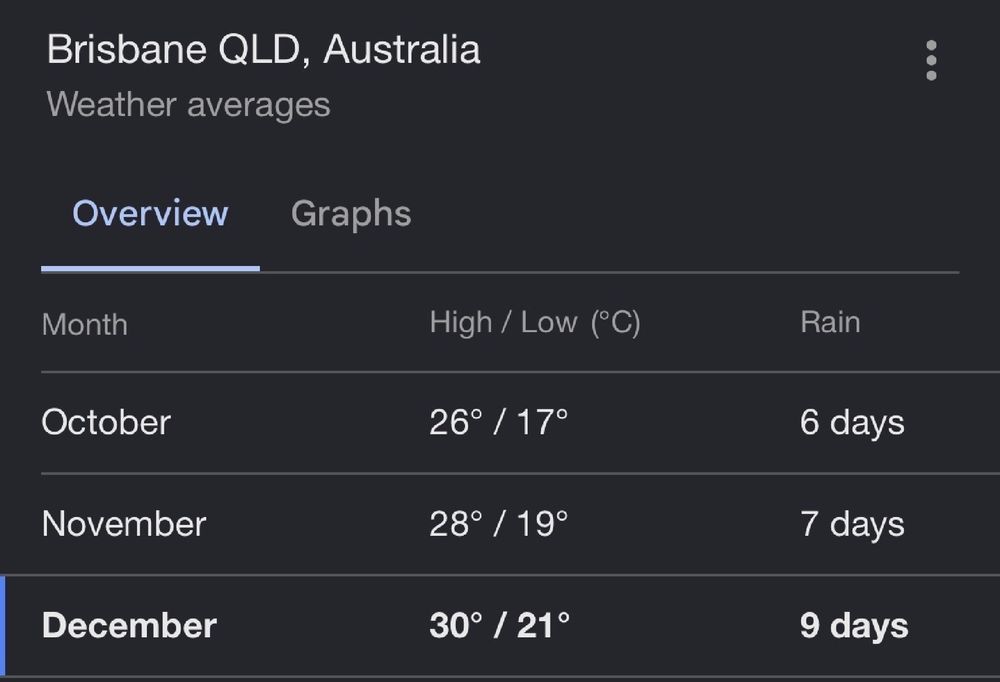Screen dimensions: 1000x682
Task: Click the Weather averages subtitle
Action: (186, 104)
